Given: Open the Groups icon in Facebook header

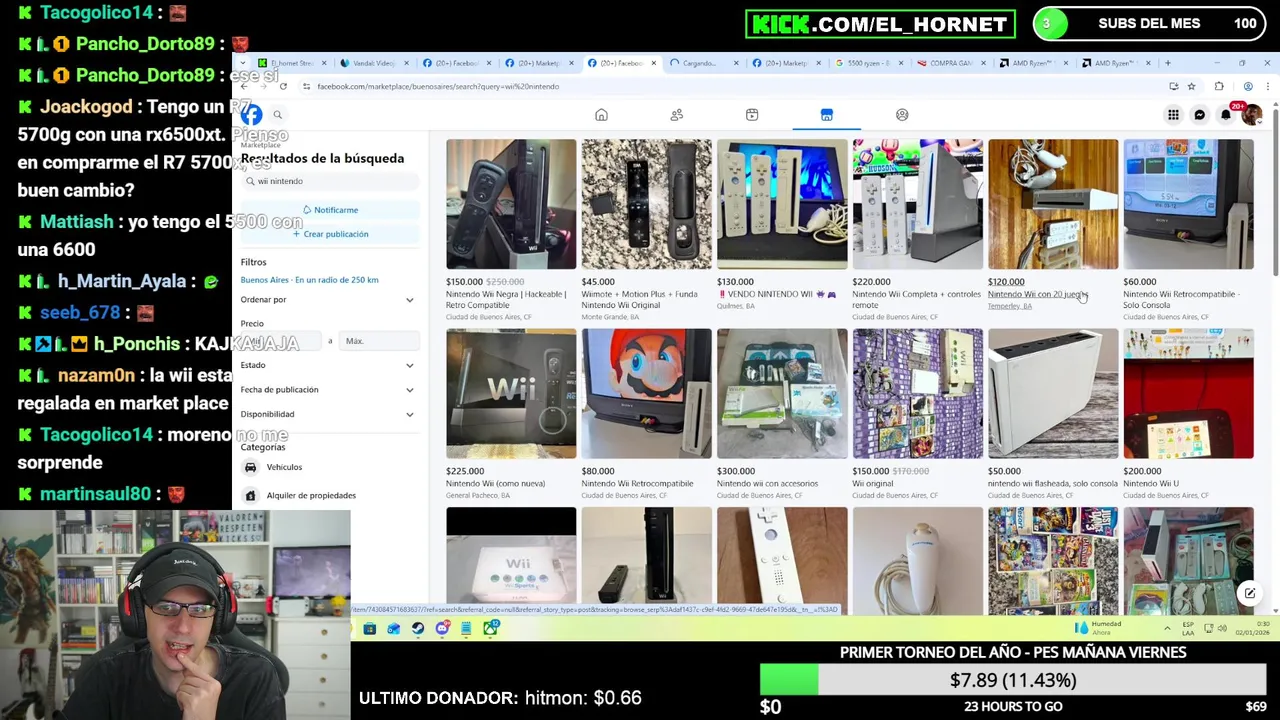Looking at the screenshot, I should pos(902,115).
